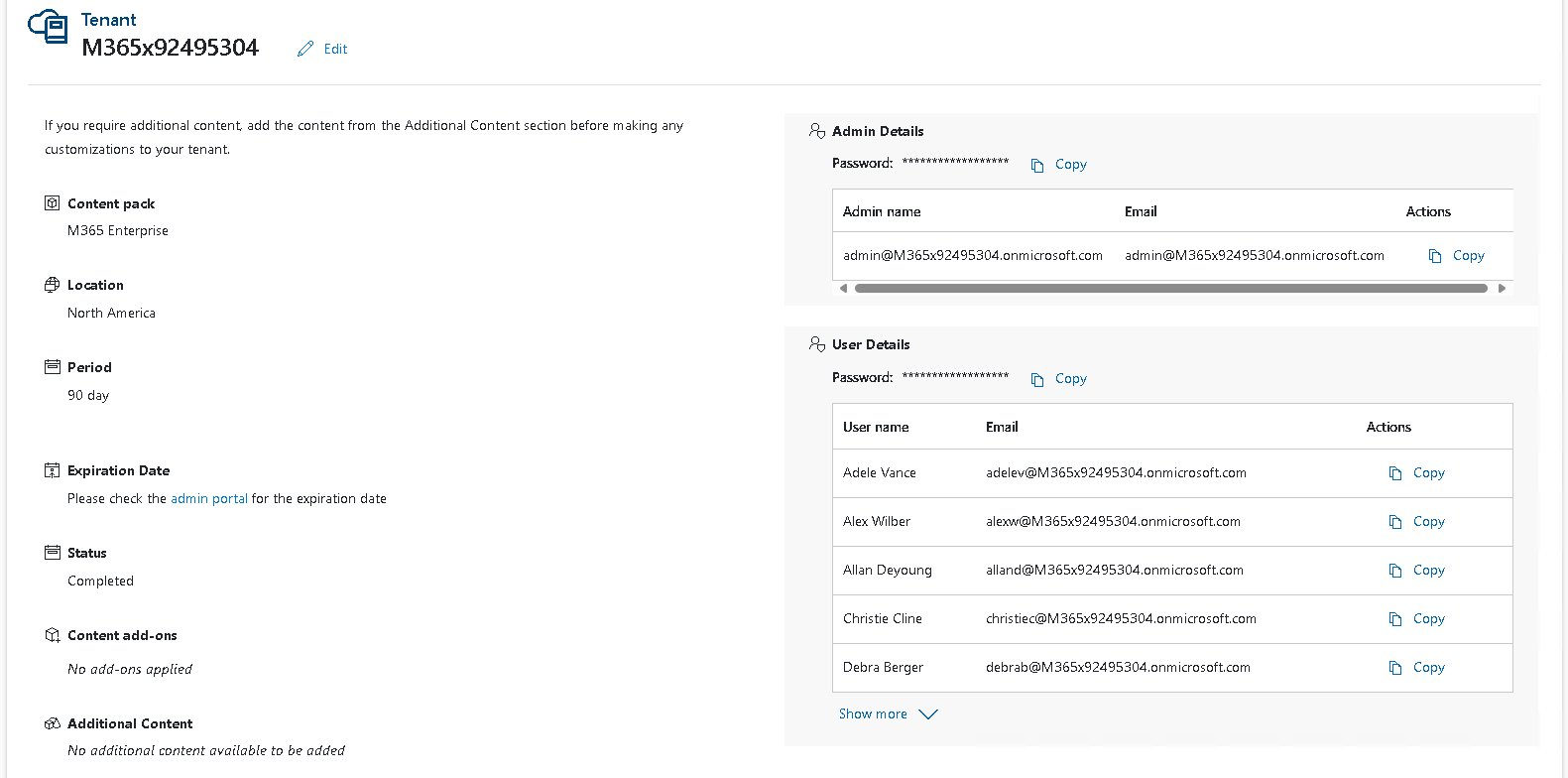Screen dimensions: 1568x778
Task: Click the Debra Berger user name
Action: point(883,667)
